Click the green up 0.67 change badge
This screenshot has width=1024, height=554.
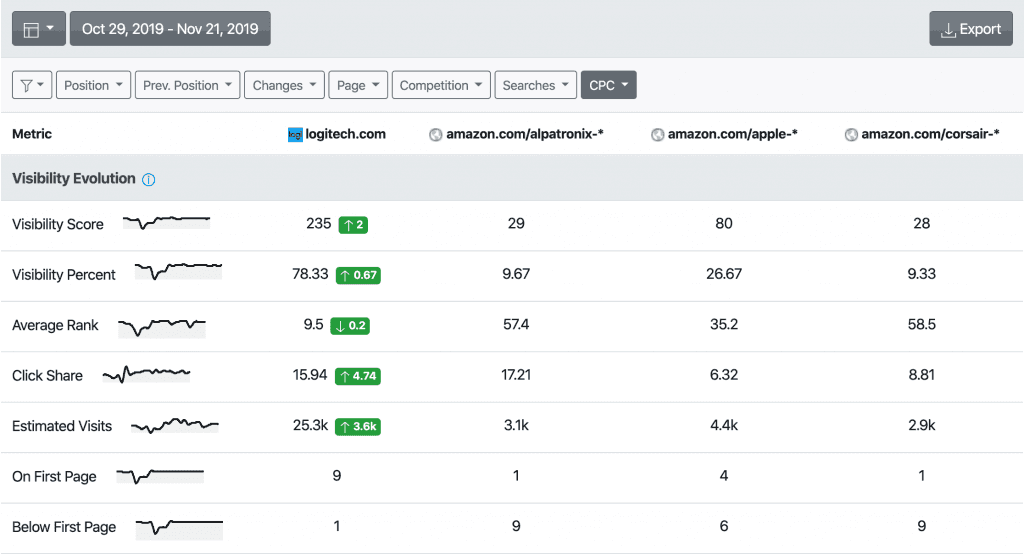359,275
